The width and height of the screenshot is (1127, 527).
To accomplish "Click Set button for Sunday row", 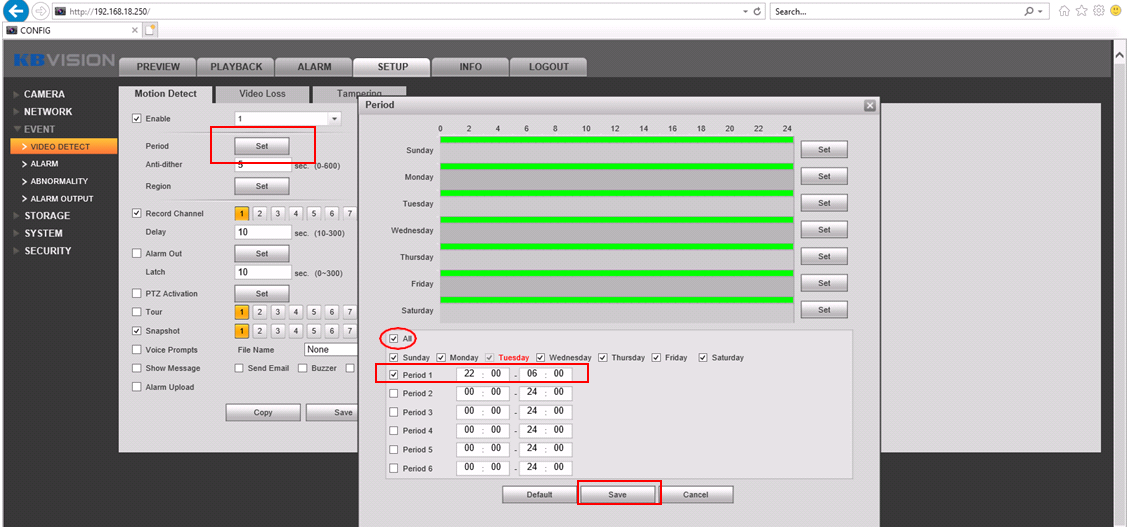I will point(824,150).
